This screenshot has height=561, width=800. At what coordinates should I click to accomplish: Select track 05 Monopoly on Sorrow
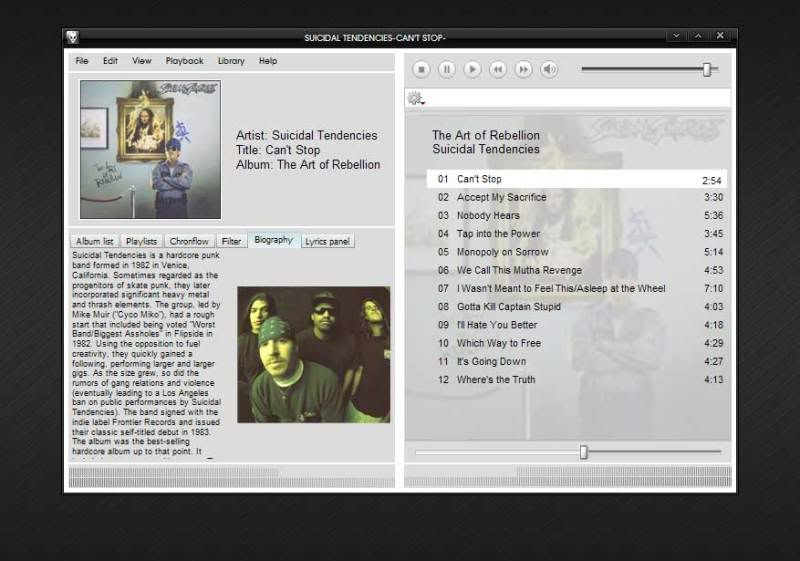tap(577, 252)
